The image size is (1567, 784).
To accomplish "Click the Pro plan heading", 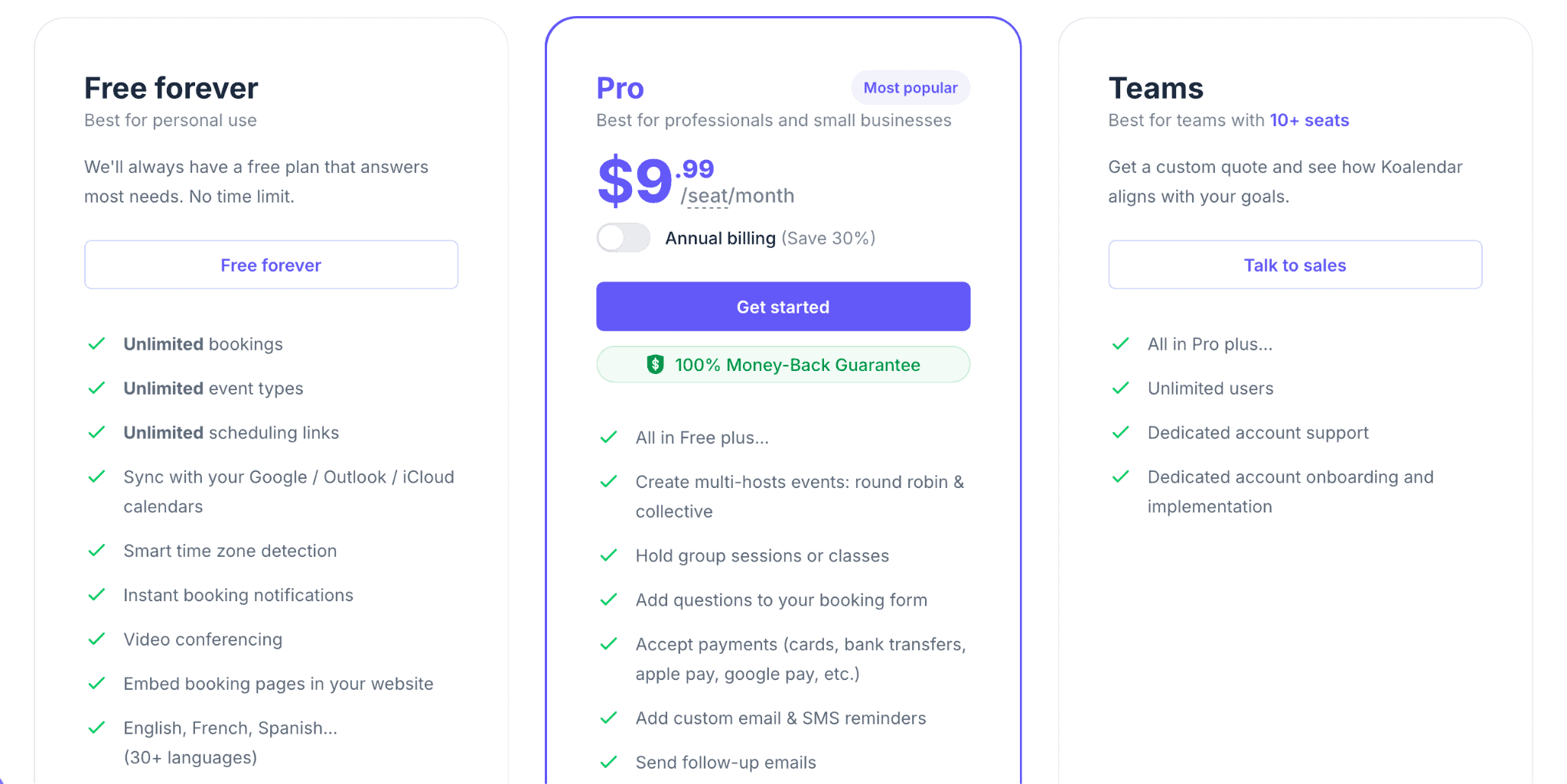I will pyautogui.click(x=620, y=89).
